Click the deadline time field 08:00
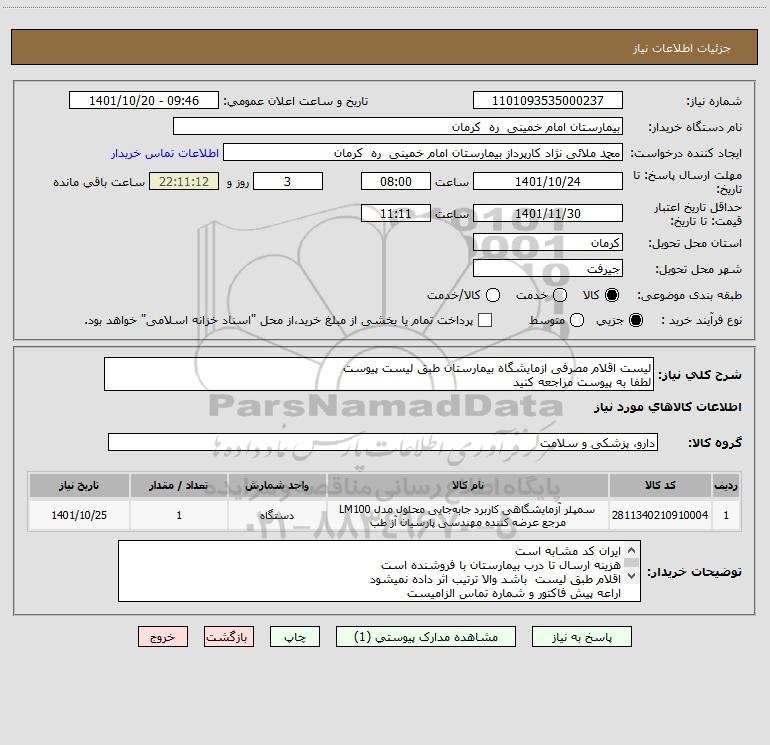The width and height of the screenshot is (770, 745). [396, 181]
